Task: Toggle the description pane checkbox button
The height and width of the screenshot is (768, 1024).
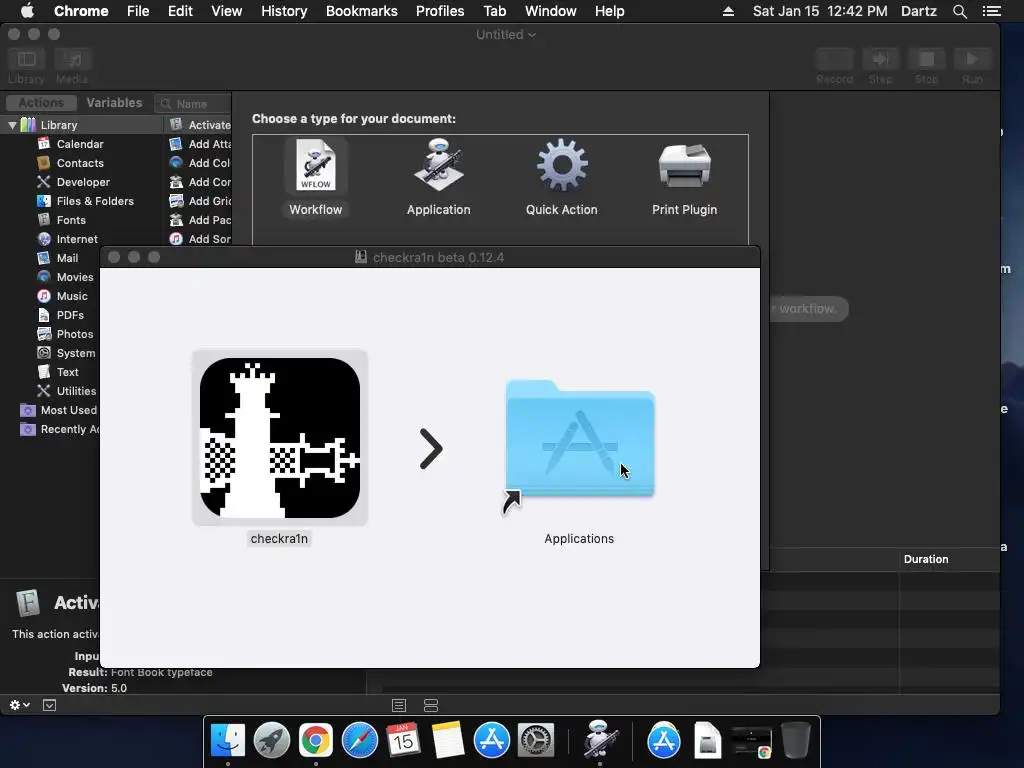Action: click(x=50, y=705)
